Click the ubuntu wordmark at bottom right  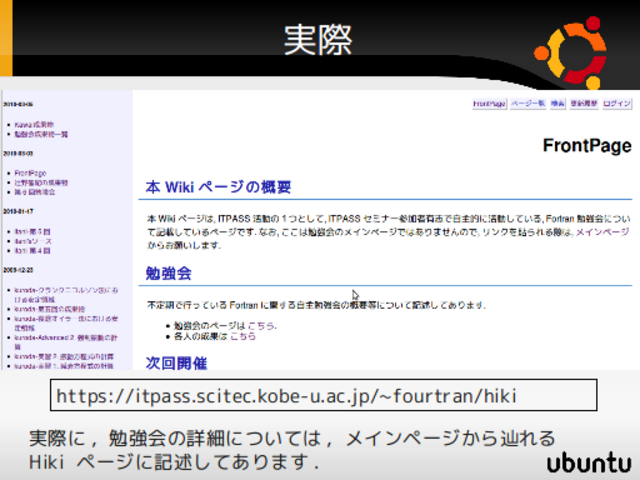click(x=589, y=463)
